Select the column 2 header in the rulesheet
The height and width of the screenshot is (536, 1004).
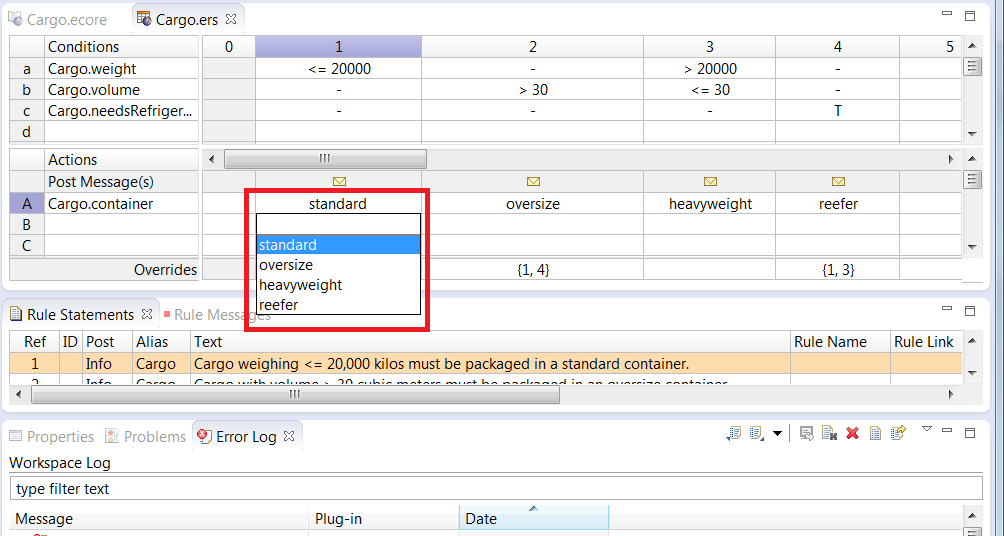click(533, 47)
